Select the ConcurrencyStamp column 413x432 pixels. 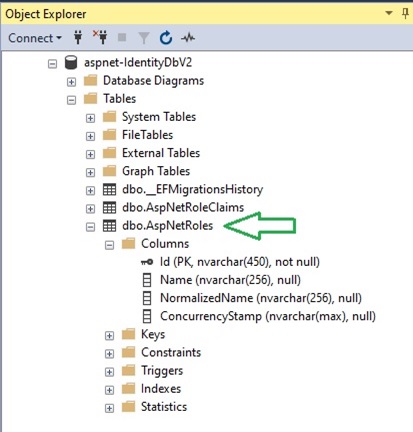point(259,316)
